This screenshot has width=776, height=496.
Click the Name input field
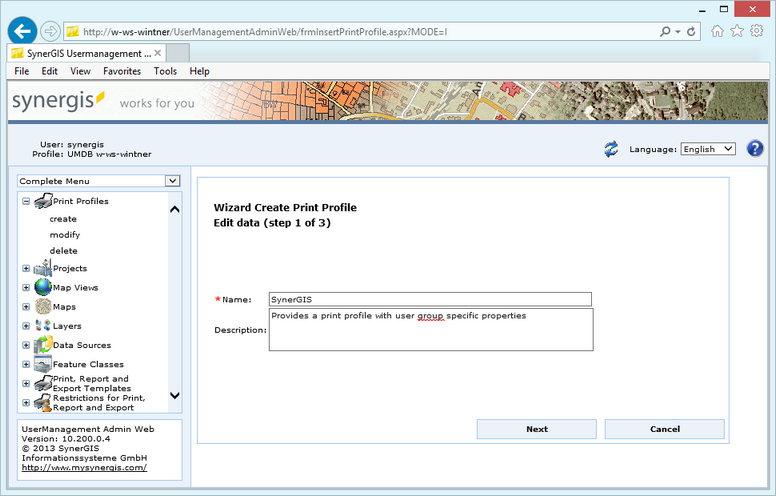(430, 299)
